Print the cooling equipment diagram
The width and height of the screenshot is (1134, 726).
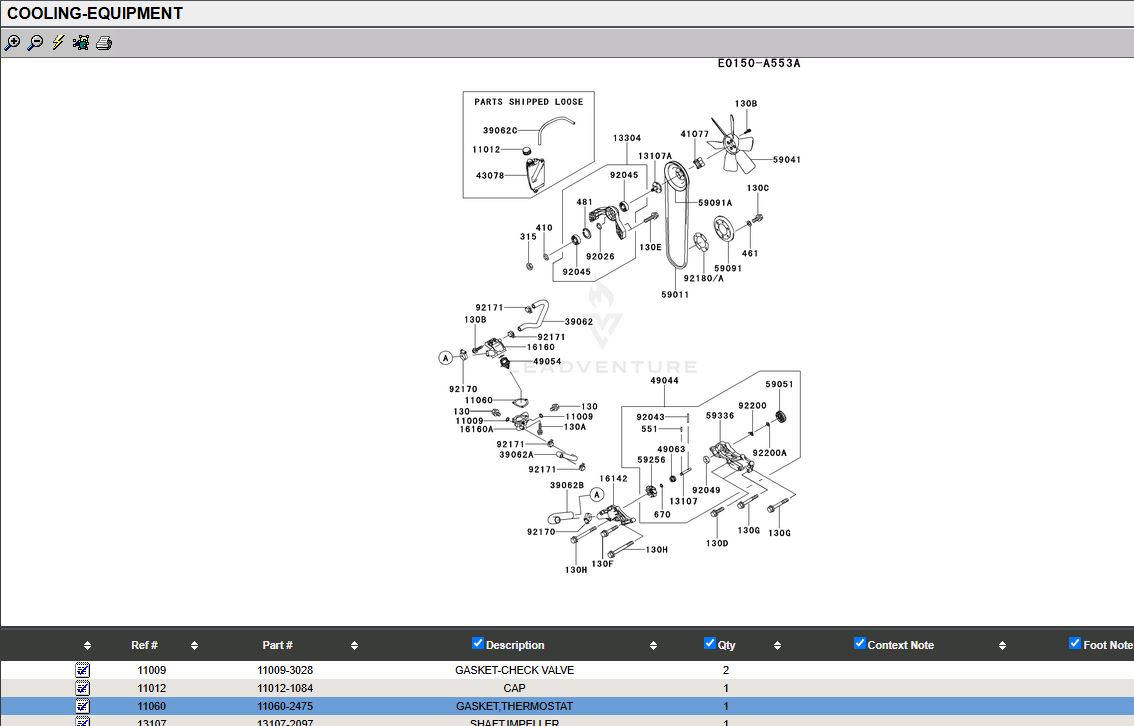click(104, 43)
